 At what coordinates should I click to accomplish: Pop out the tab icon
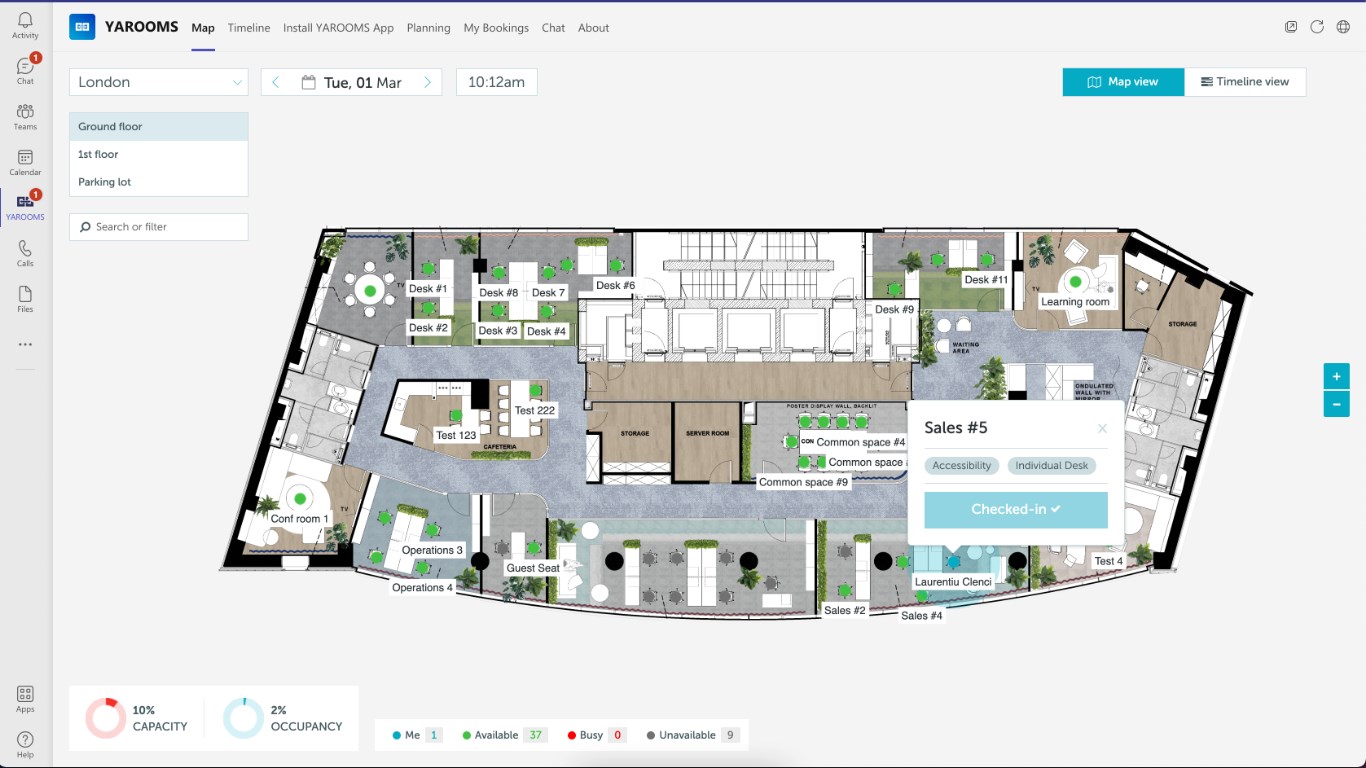[x=1291, y=27]
